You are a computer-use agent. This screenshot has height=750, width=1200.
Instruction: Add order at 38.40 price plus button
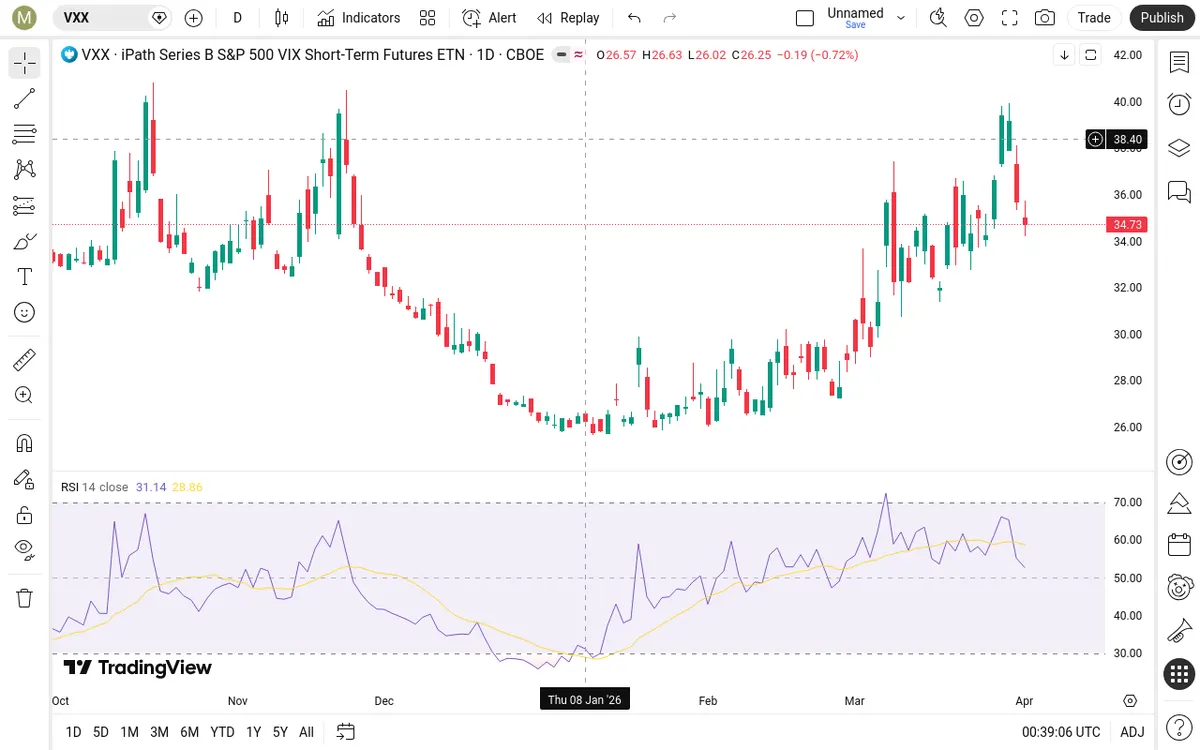click(1096, 139)
